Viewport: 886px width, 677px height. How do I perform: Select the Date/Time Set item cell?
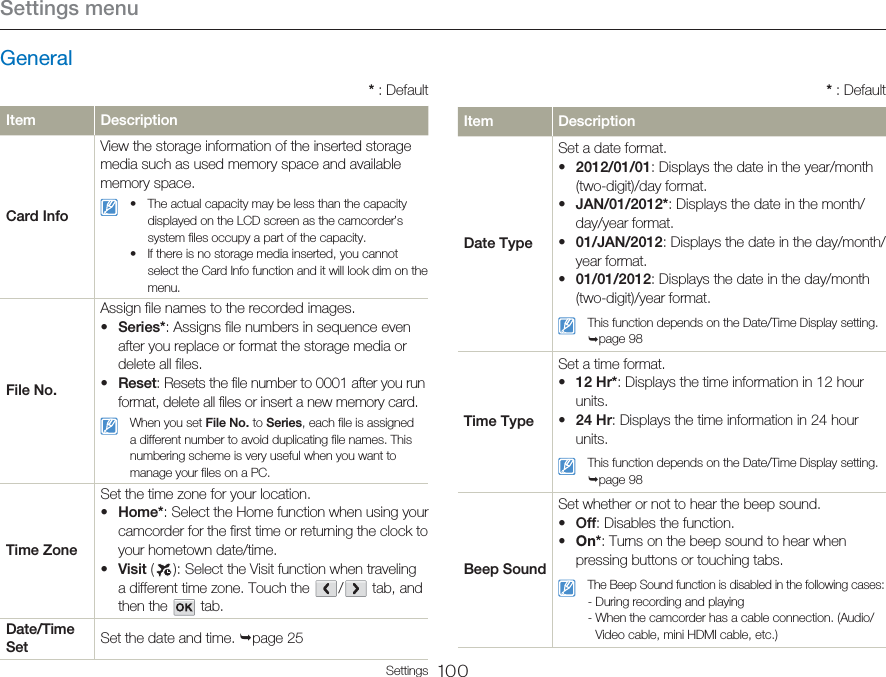pos(47,639)
